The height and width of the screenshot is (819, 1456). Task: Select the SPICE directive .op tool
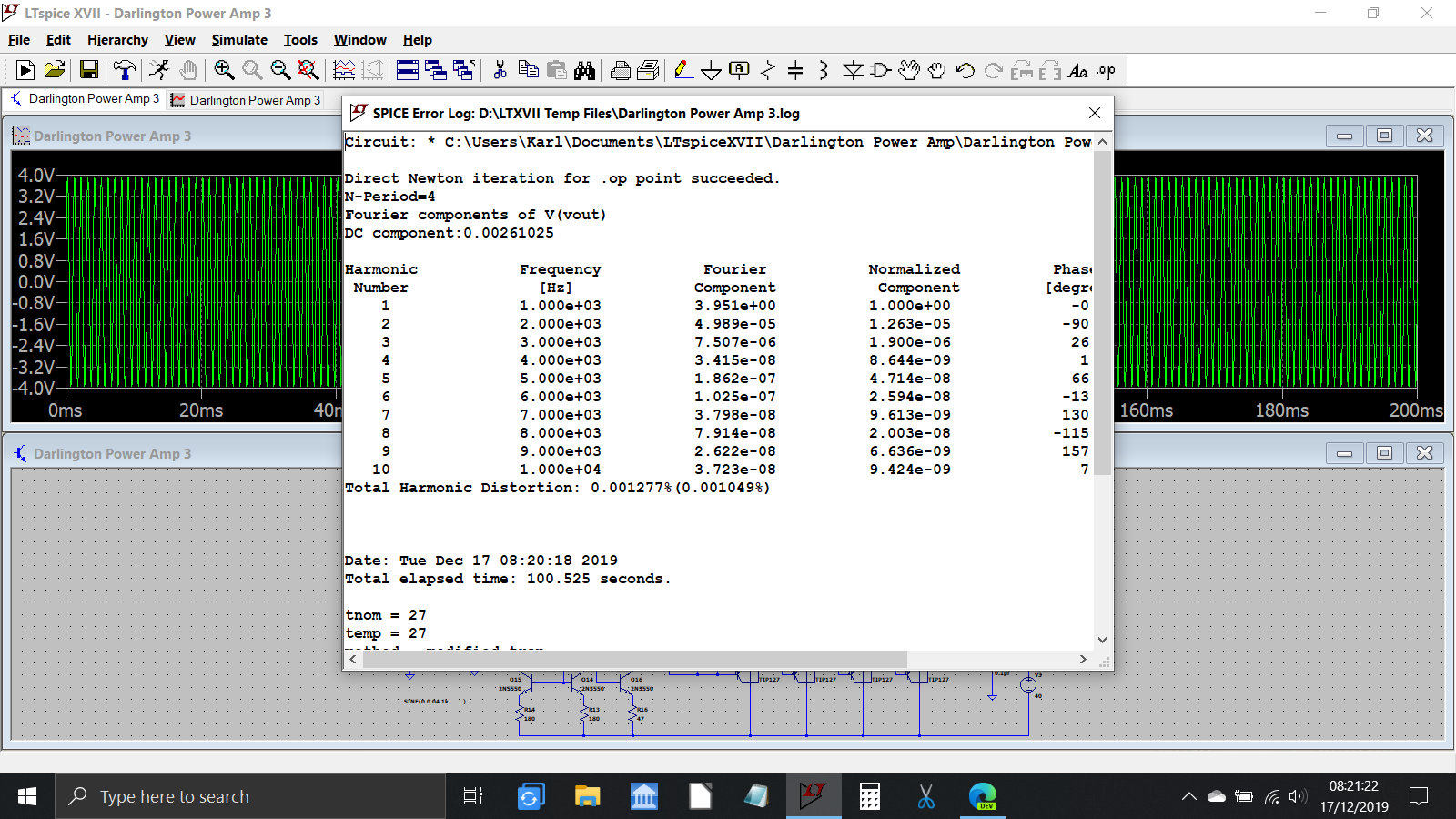tap(1107, 70)
